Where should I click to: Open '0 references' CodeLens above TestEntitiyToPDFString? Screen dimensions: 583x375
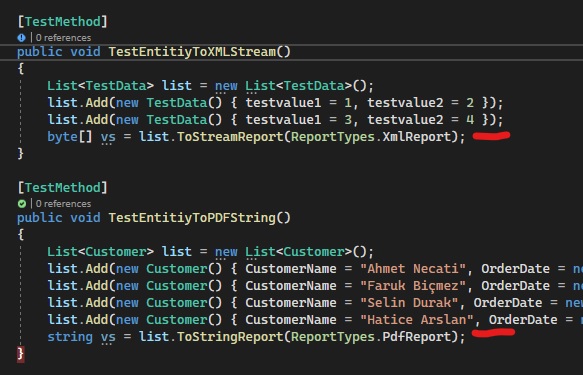point(63,204)
